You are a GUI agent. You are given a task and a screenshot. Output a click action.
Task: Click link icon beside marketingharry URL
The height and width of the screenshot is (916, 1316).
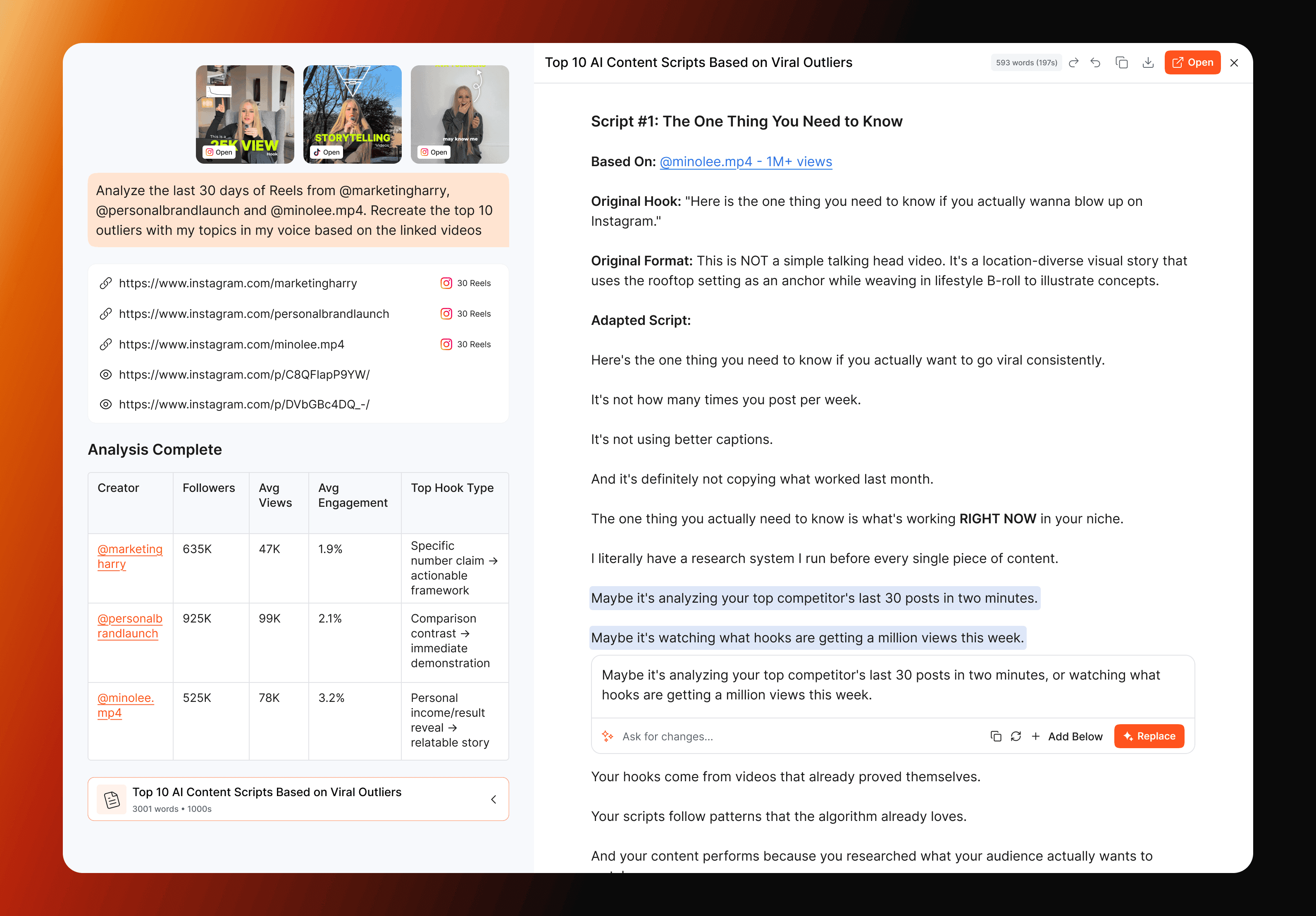pos(105,283)
